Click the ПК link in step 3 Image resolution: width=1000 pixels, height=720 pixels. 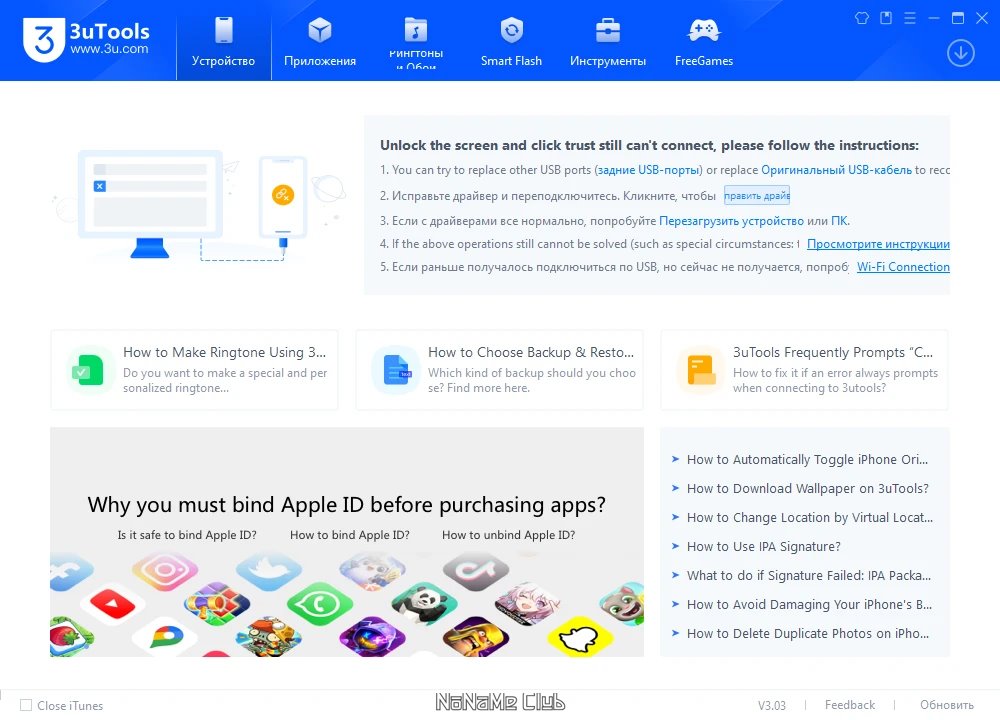[x=839, y=221]
